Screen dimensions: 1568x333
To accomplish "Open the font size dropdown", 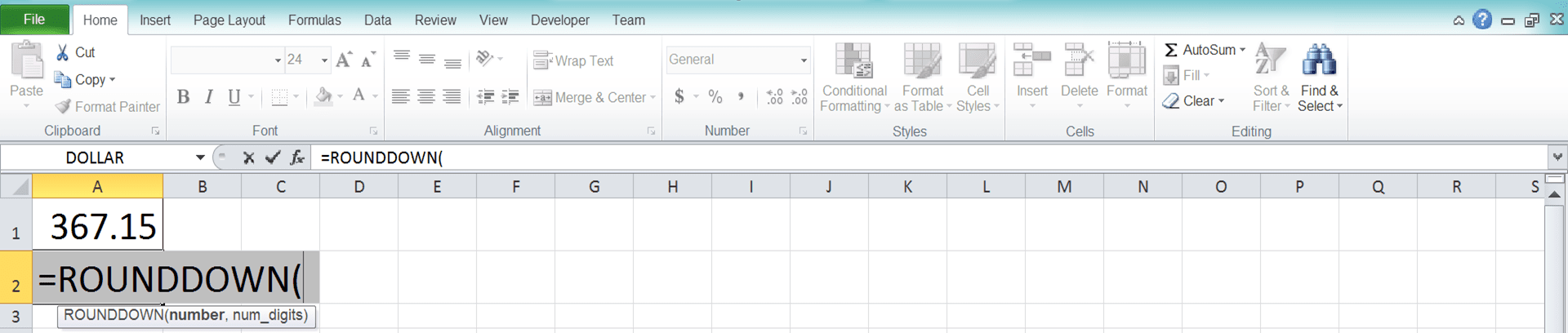I will pos(324,60).
